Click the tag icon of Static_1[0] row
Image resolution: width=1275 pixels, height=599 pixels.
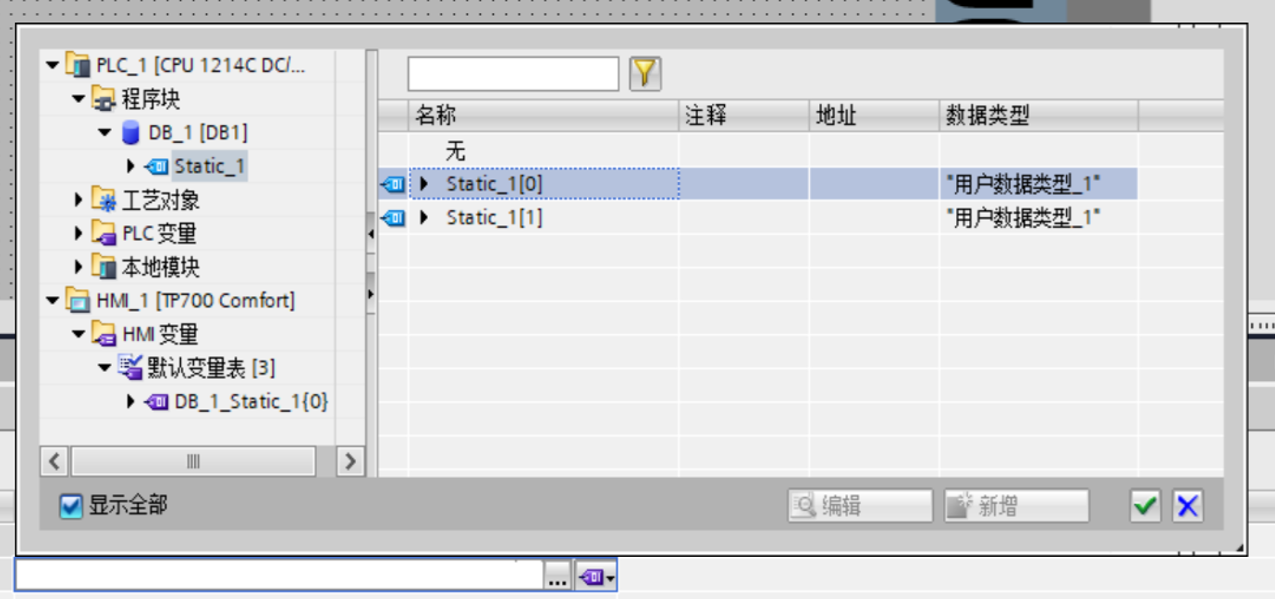pos(393,184)
